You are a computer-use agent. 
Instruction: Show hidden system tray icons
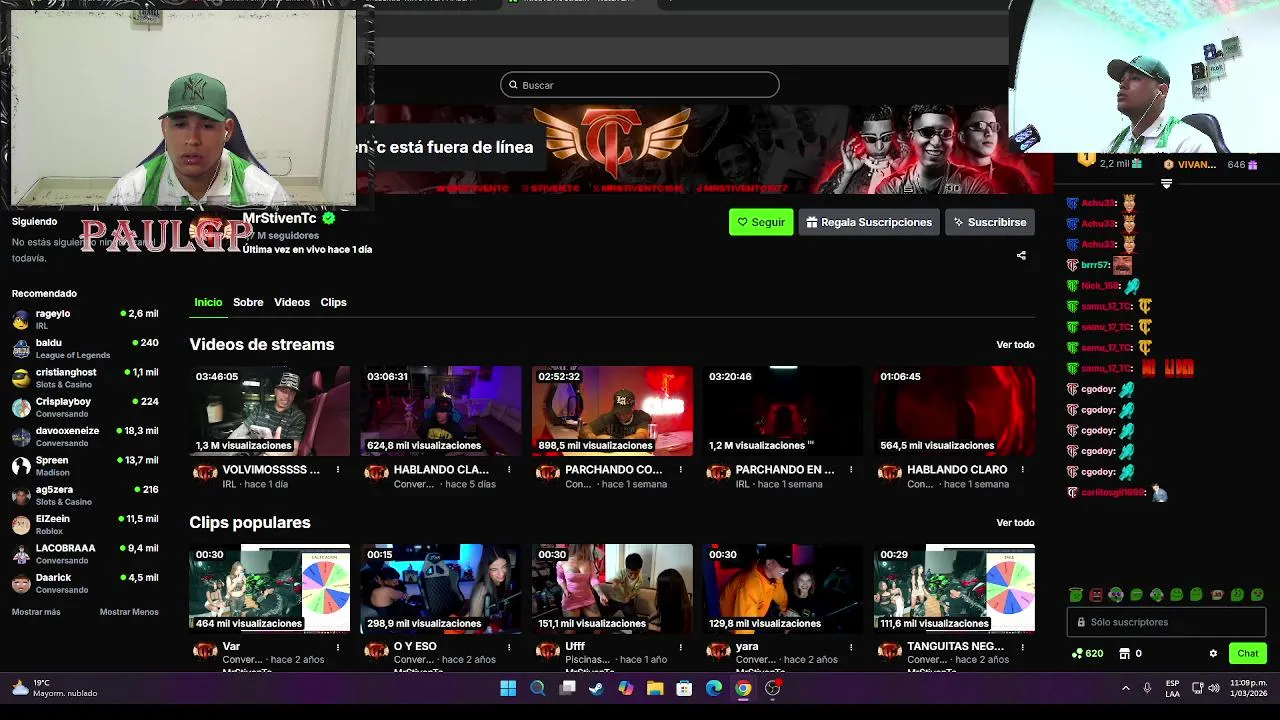coord(1125,688)
